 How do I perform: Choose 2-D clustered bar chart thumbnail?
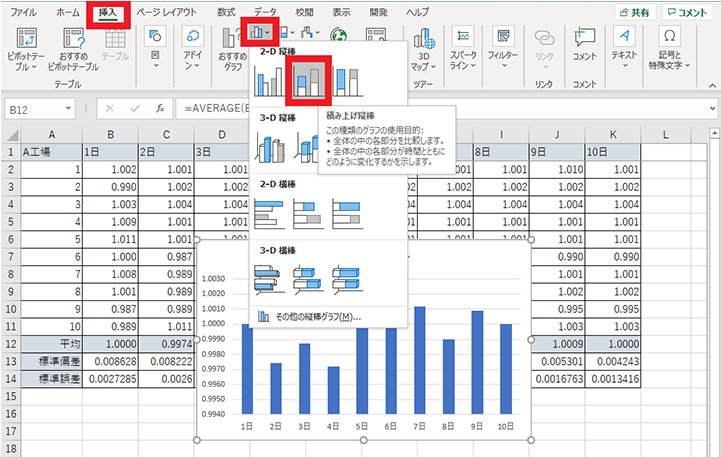click(269, 214)
